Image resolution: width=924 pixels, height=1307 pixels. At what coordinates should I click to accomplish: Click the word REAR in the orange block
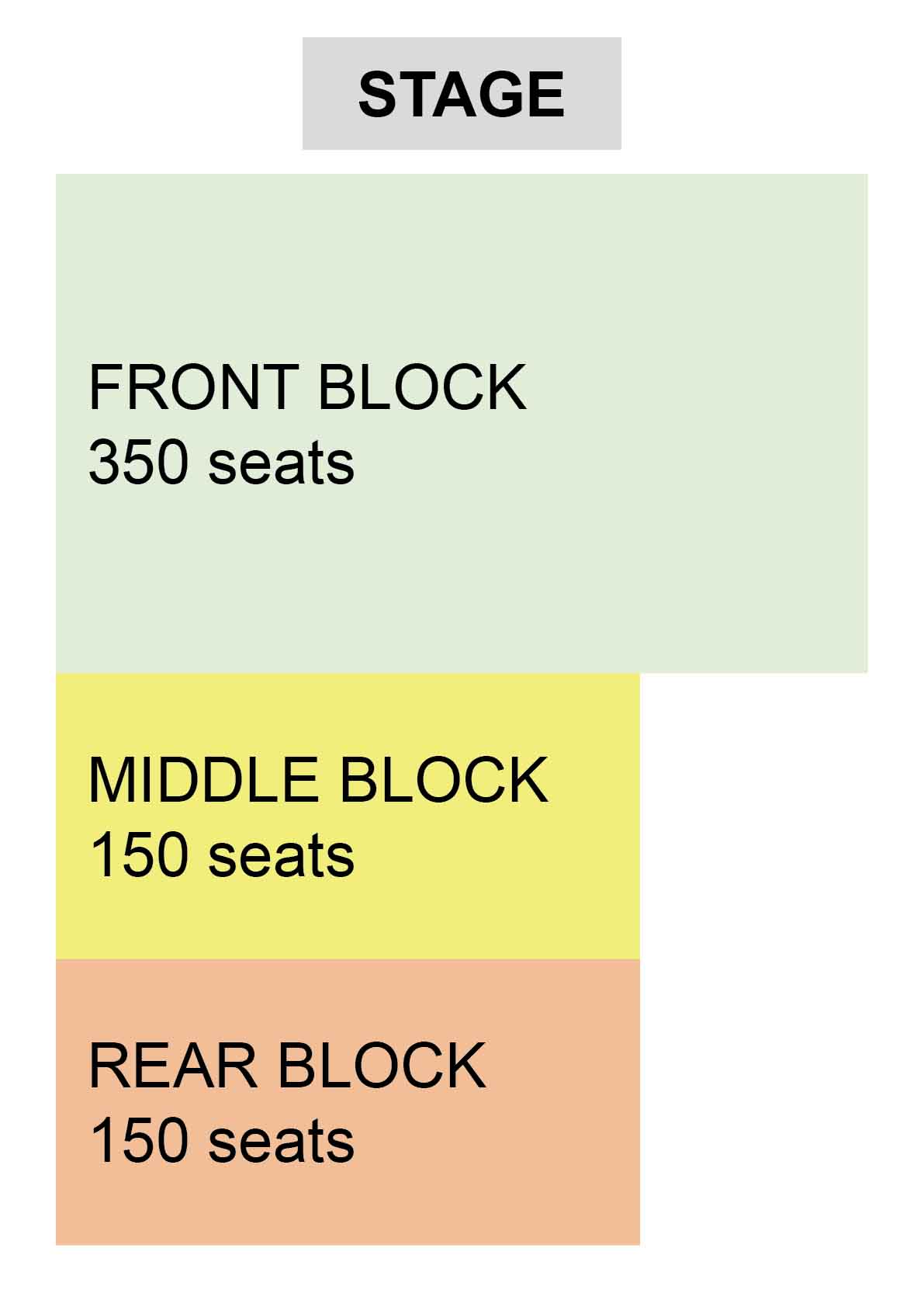tap(173, 1065)
